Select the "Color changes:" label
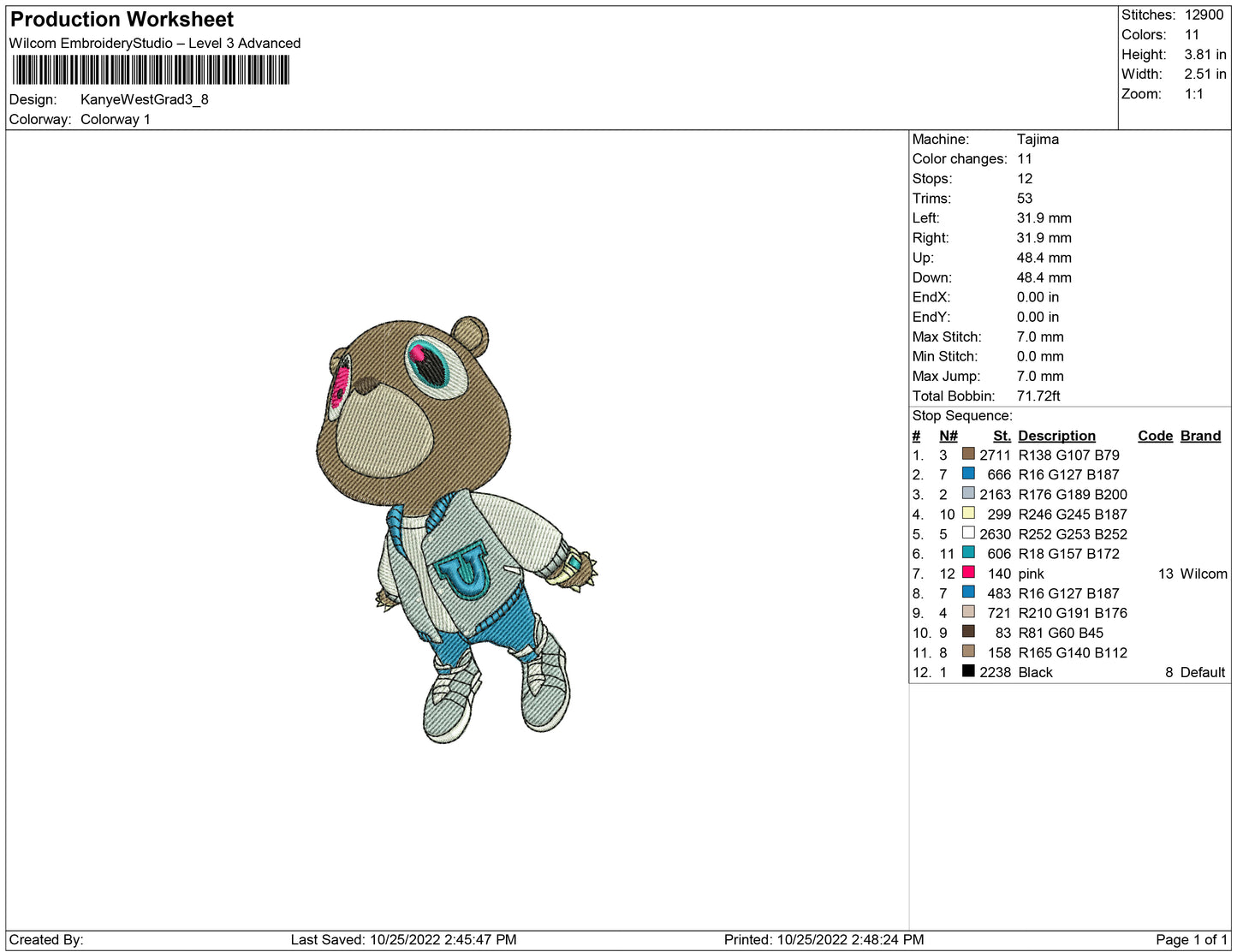This screenshot has height=952, width=1237. pos(960,158)
